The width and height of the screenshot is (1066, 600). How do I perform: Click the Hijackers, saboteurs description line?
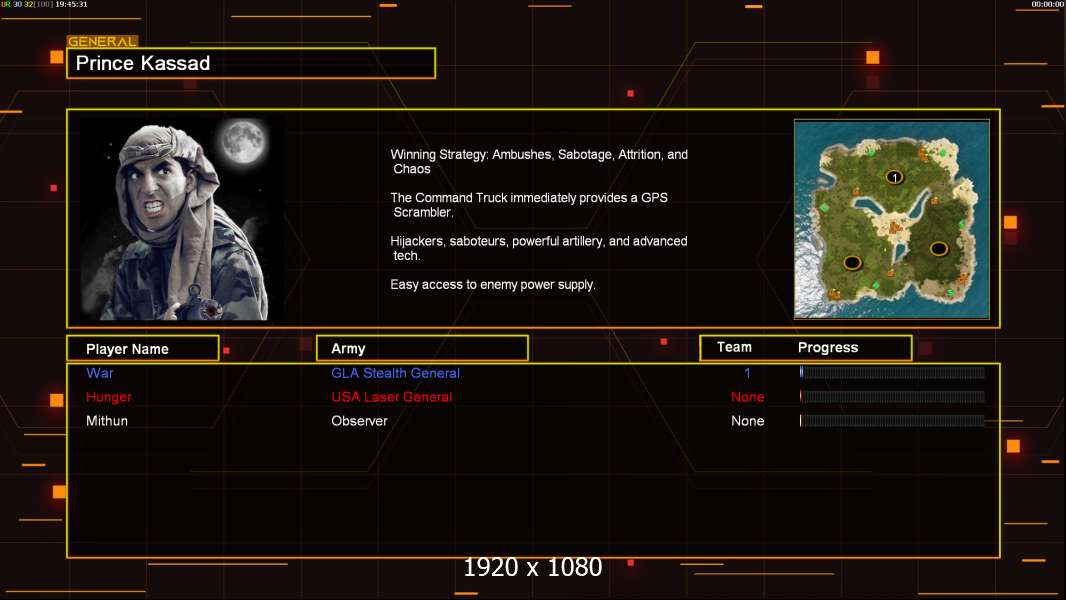click(539, 248)
